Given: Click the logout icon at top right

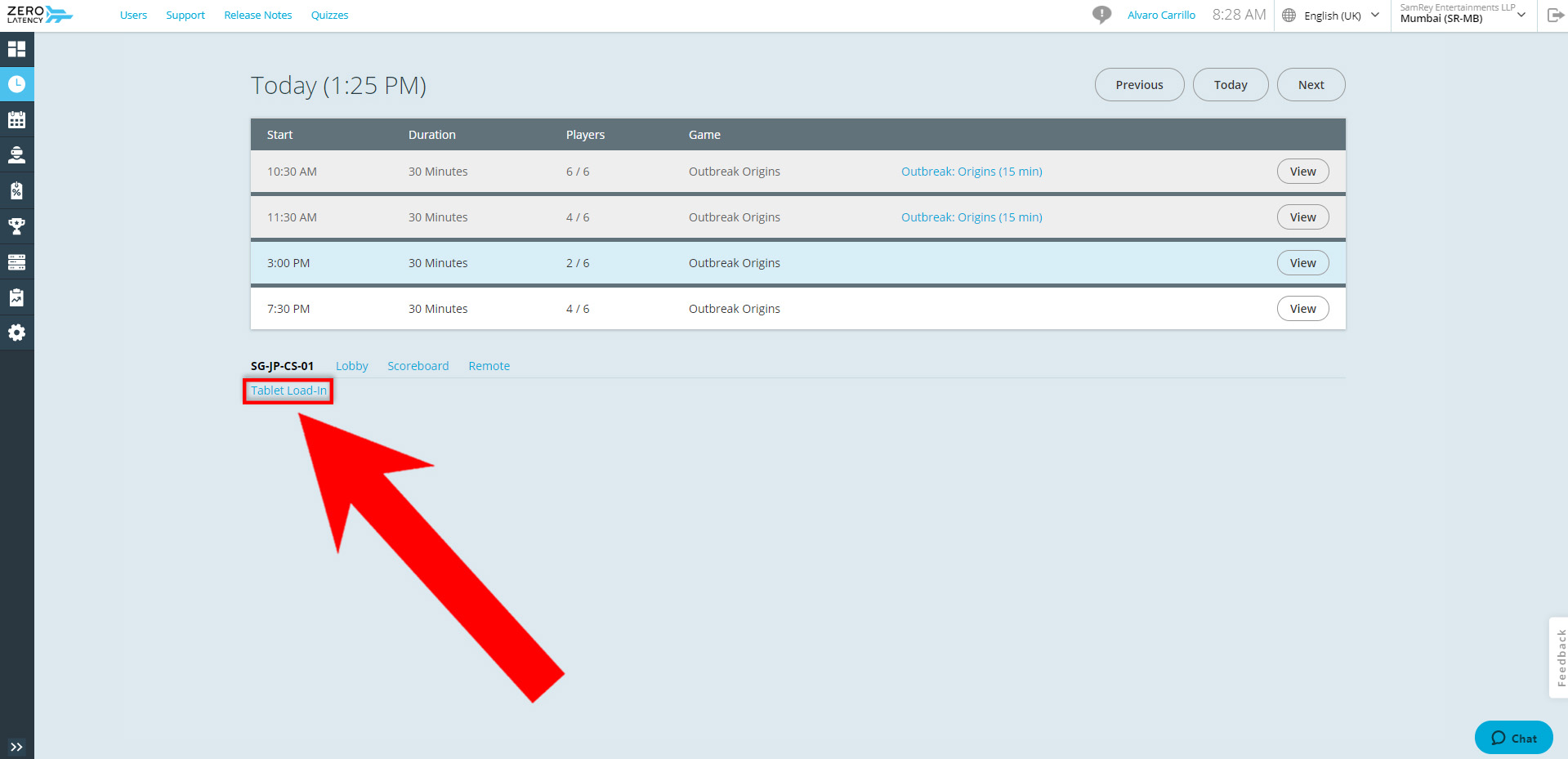Looking at the screenshot, I should (1555, 15).
